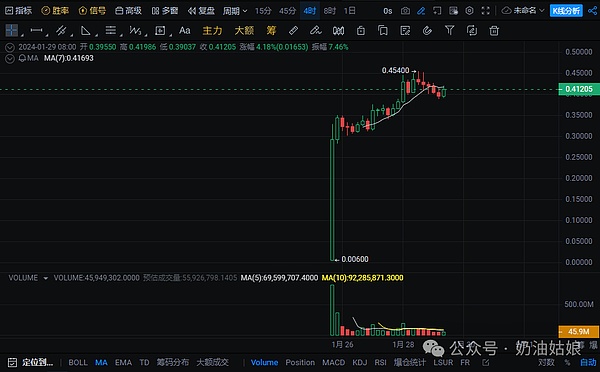Screen dimensions: 600x372
Task: Toggle the TD overlay indicator
Action: click(x=144, y=362)
